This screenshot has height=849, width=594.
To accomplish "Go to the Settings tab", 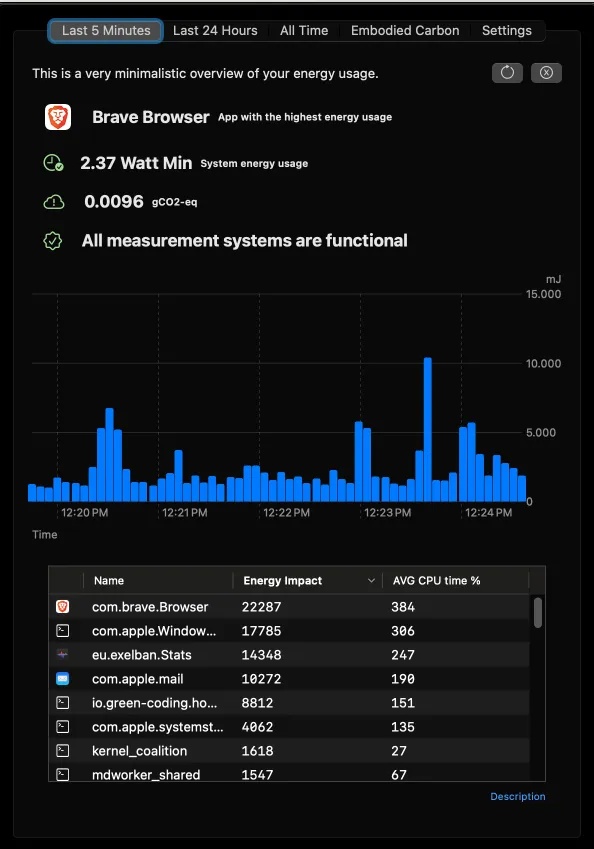I will pos(507,31).
